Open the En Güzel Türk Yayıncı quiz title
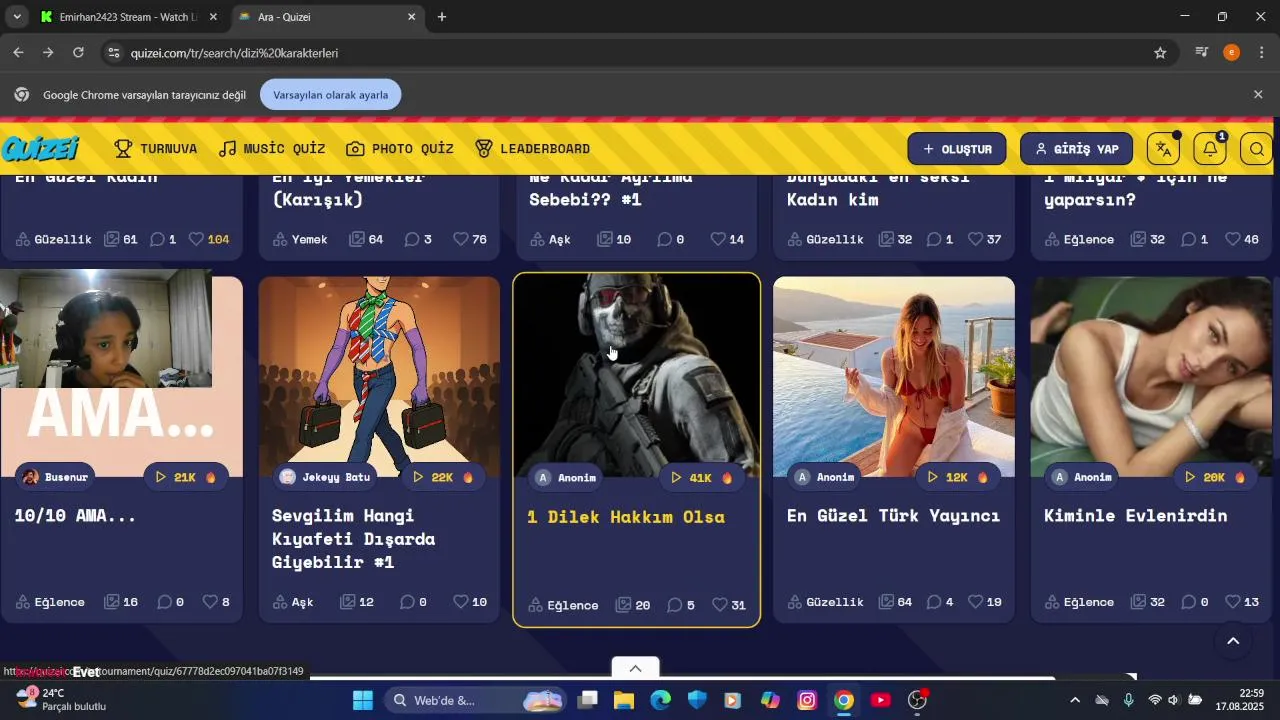This screenshot has height=720, width=1280. (893, 516)
